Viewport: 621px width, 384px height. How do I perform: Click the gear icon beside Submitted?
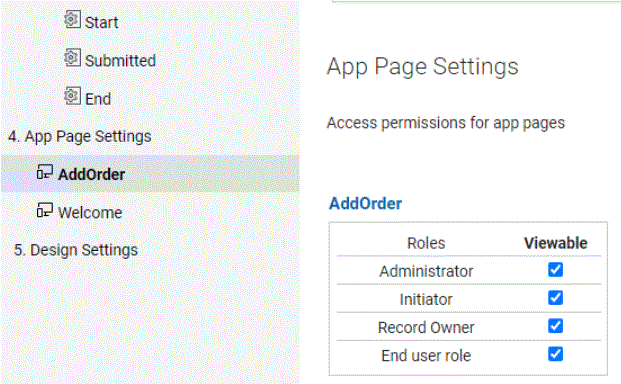[x=72, y=57]
